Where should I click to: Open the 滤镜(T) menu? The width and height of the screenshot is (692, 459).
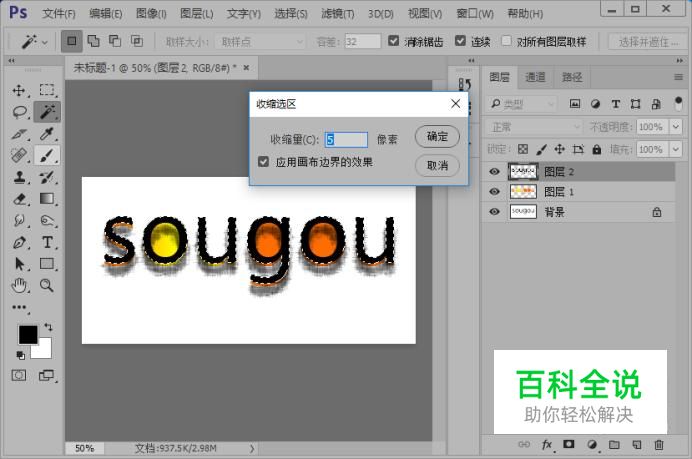338,14
